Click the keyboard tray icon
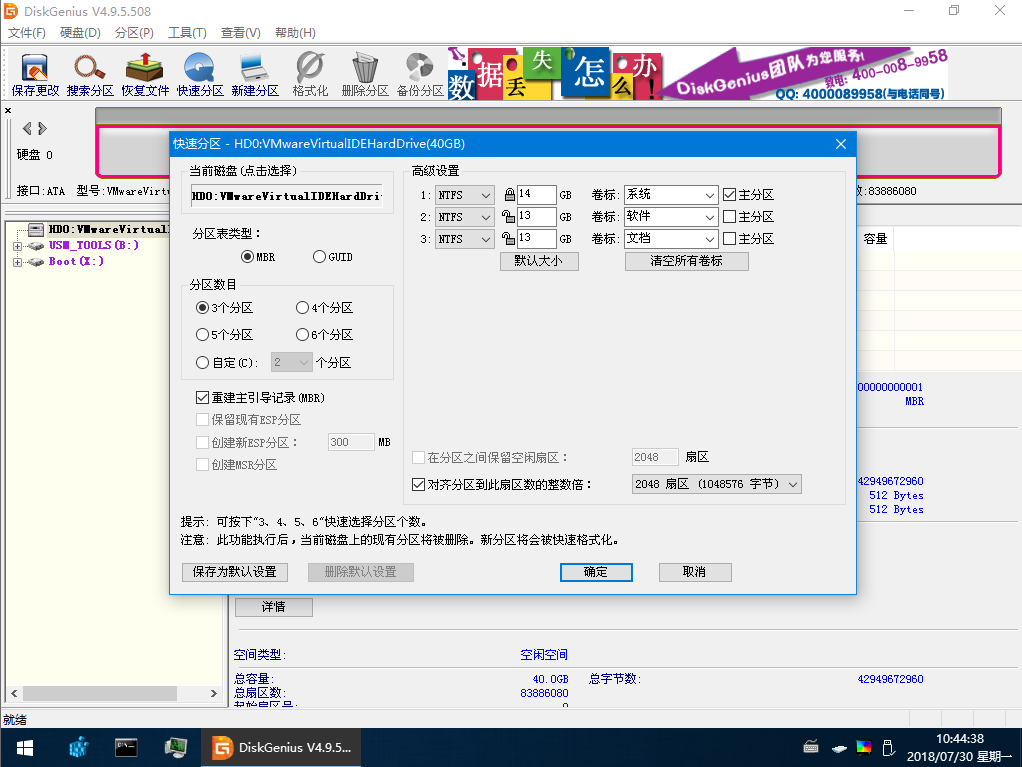The image size is (1022, 767). (811, 747)
